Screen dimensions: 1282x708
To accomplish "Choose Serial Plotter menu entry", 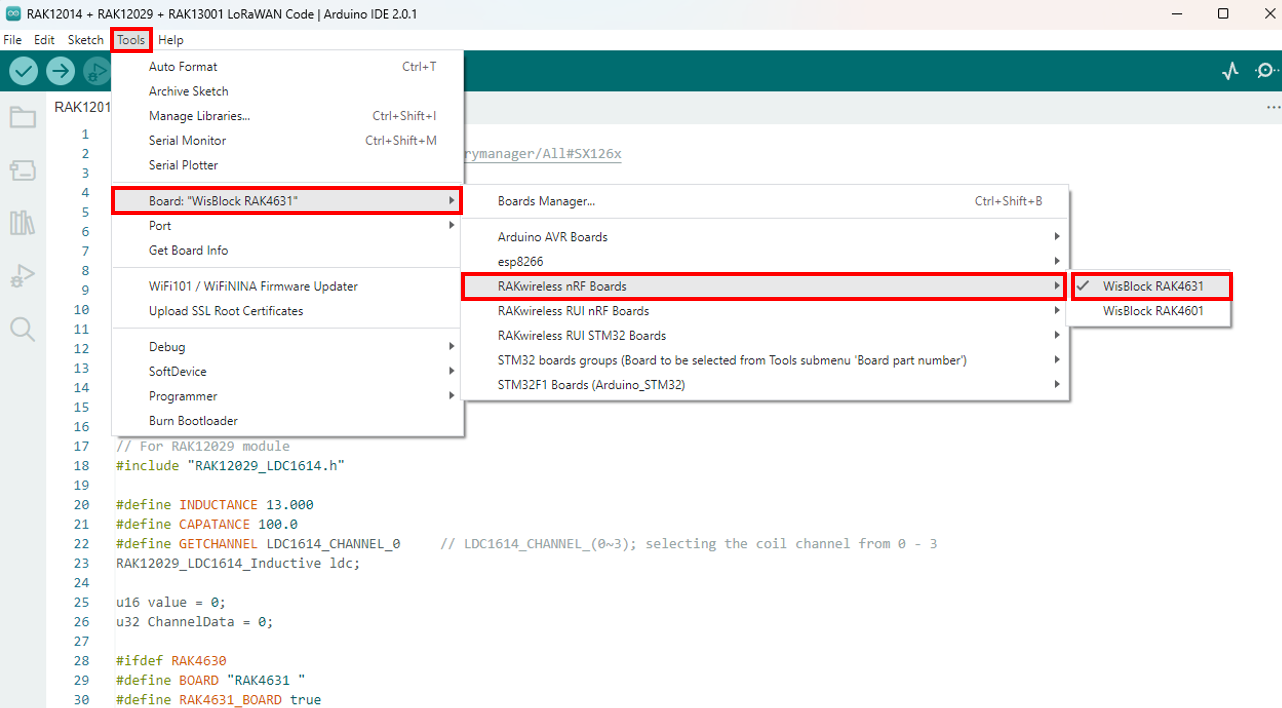I will [287, 165].
